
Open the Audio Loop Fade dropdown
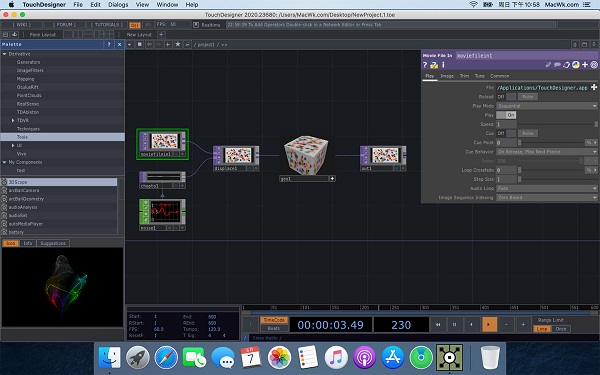(x=547, y=188)
